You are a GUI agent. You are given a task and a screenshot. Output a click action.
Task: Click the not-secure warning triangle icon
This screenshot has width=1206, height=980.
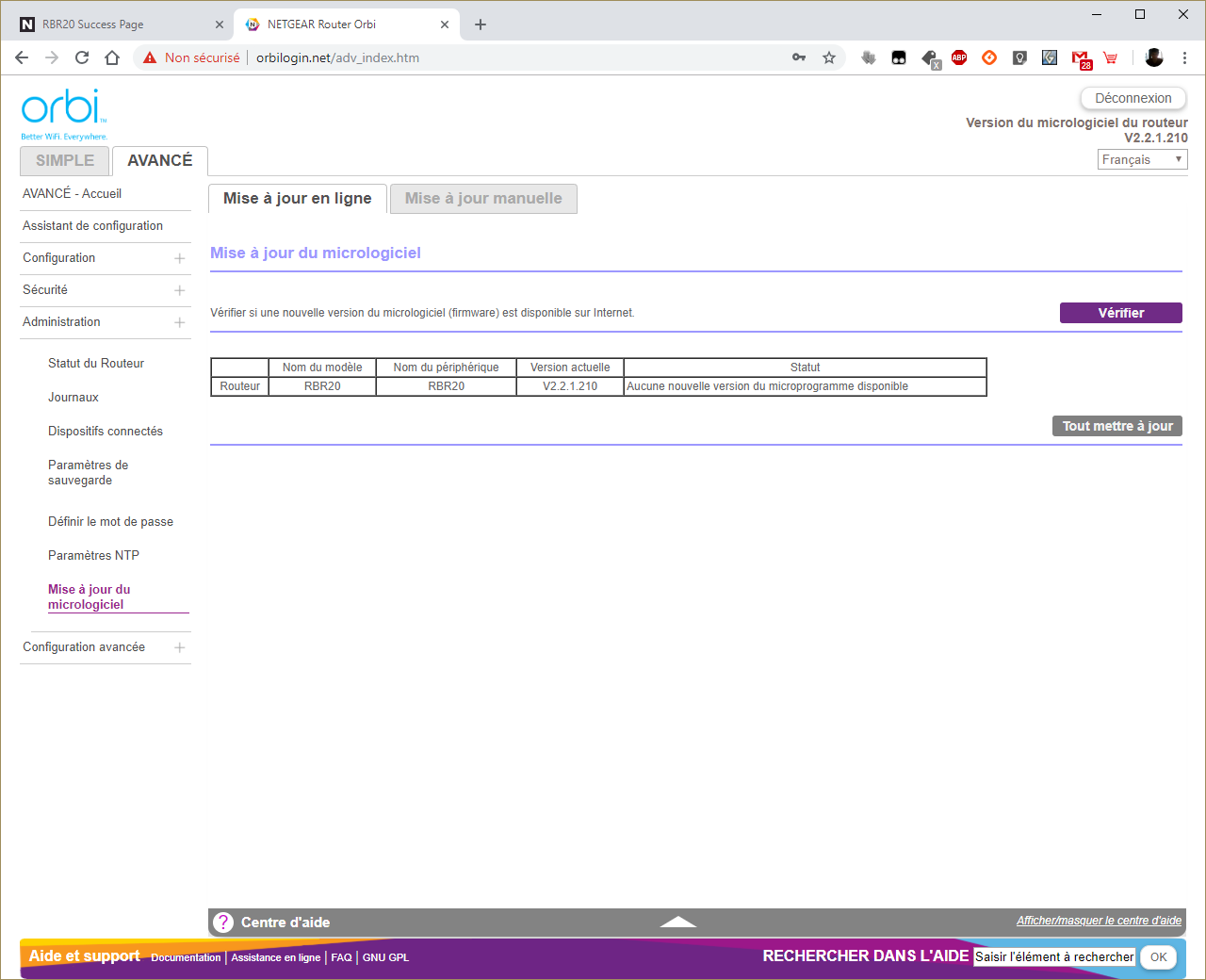coord(150,57)
